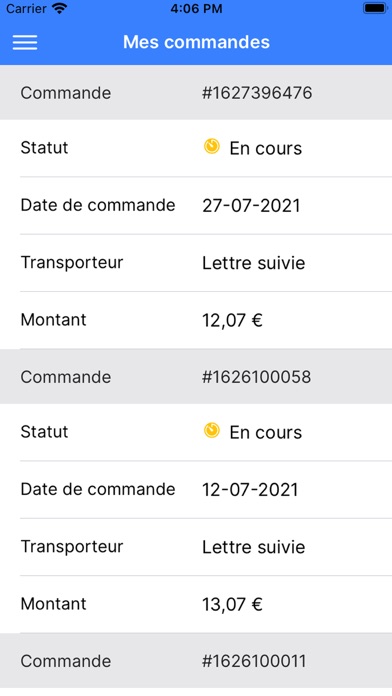This screenshot has width=392, height=696.
Task: Tap En cours status of second order
Action: [265, 433]
